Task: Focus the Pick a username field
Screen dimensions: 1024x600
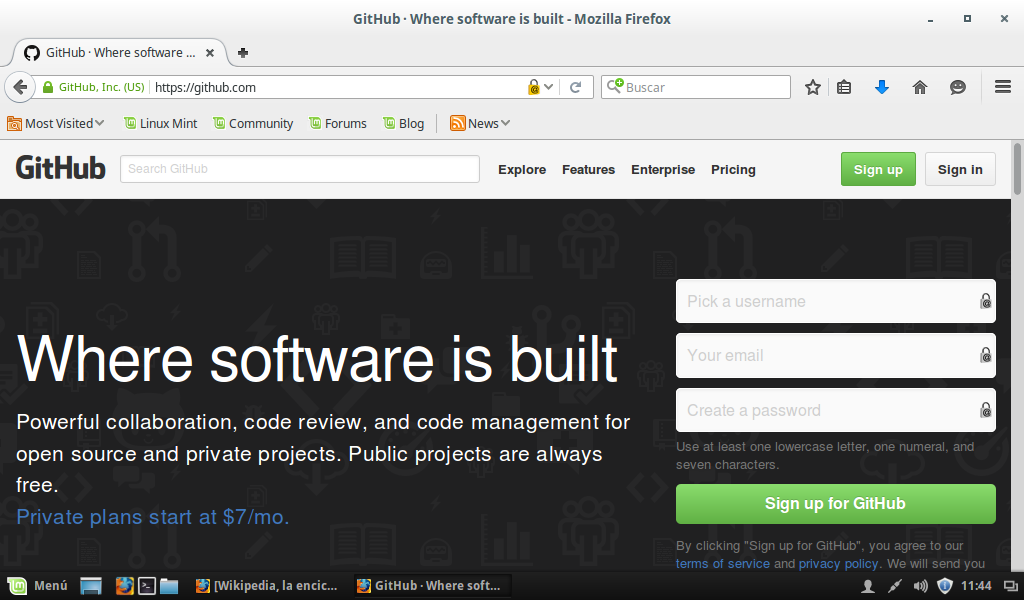Action: (835, 301)
